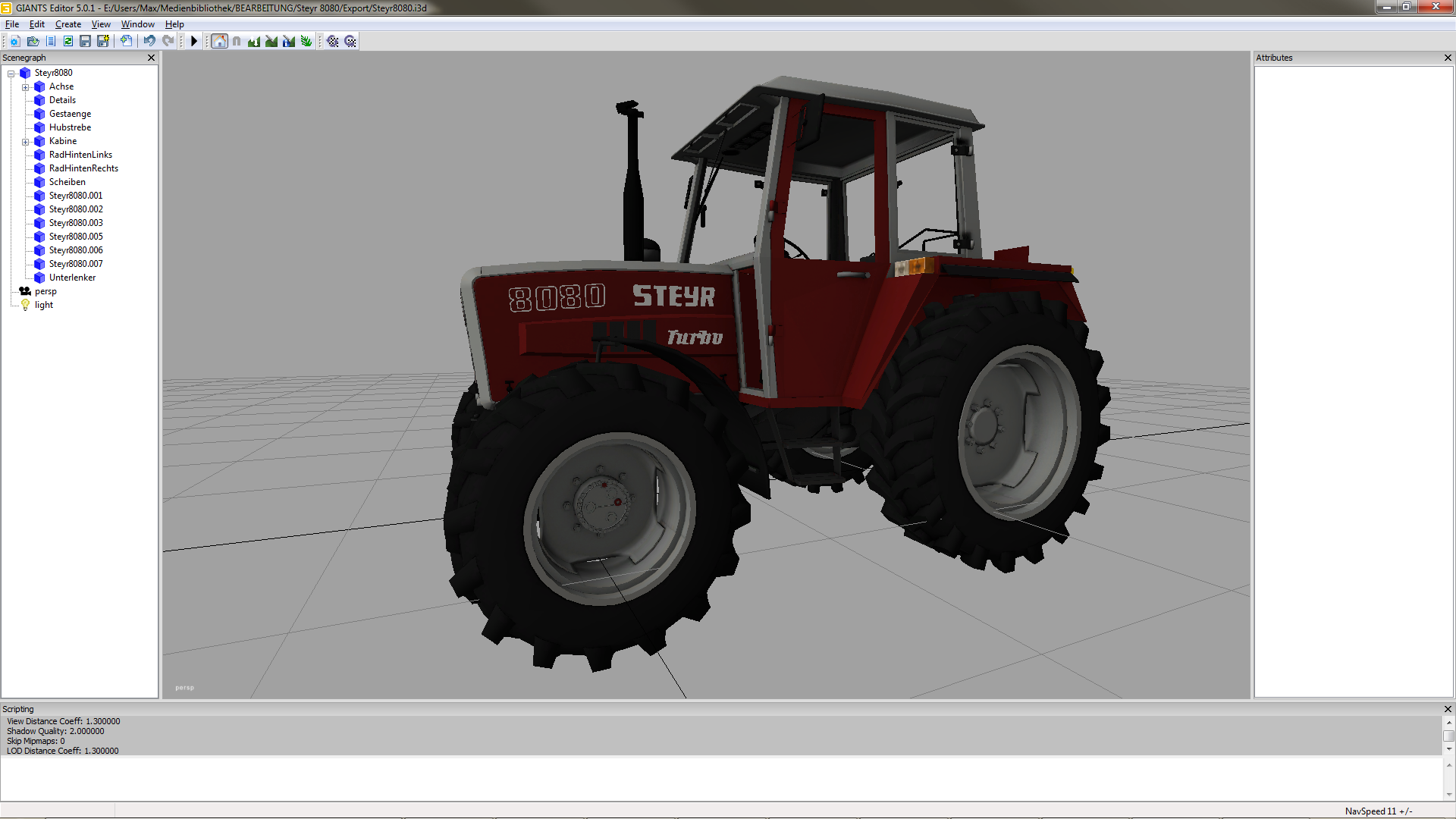Click the scripting log scroll-up arrow

pos(1449,722)
